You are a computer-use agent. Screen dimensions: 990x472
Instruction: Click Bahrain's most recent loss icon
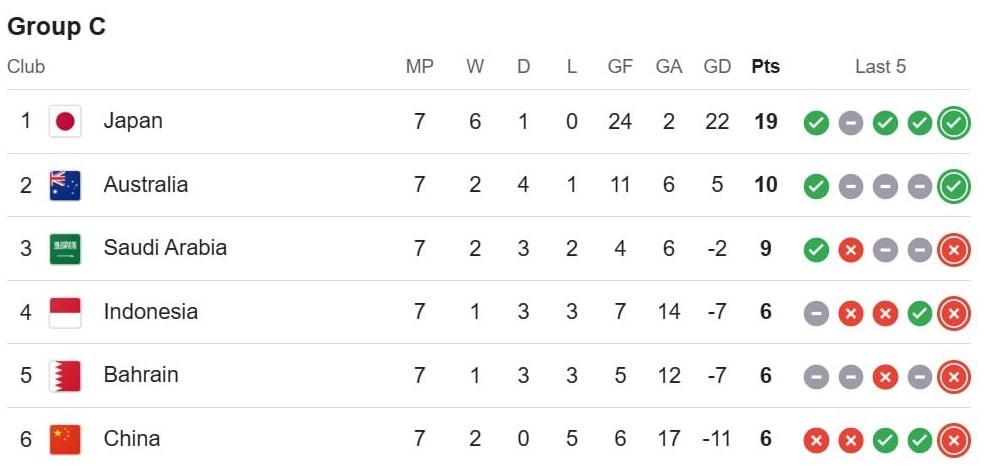pos(954,377)
